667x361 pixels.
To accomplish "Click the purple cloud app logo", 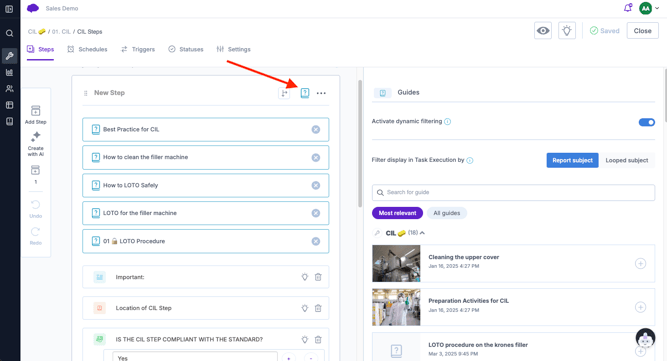I will click(x=33, y=8).
